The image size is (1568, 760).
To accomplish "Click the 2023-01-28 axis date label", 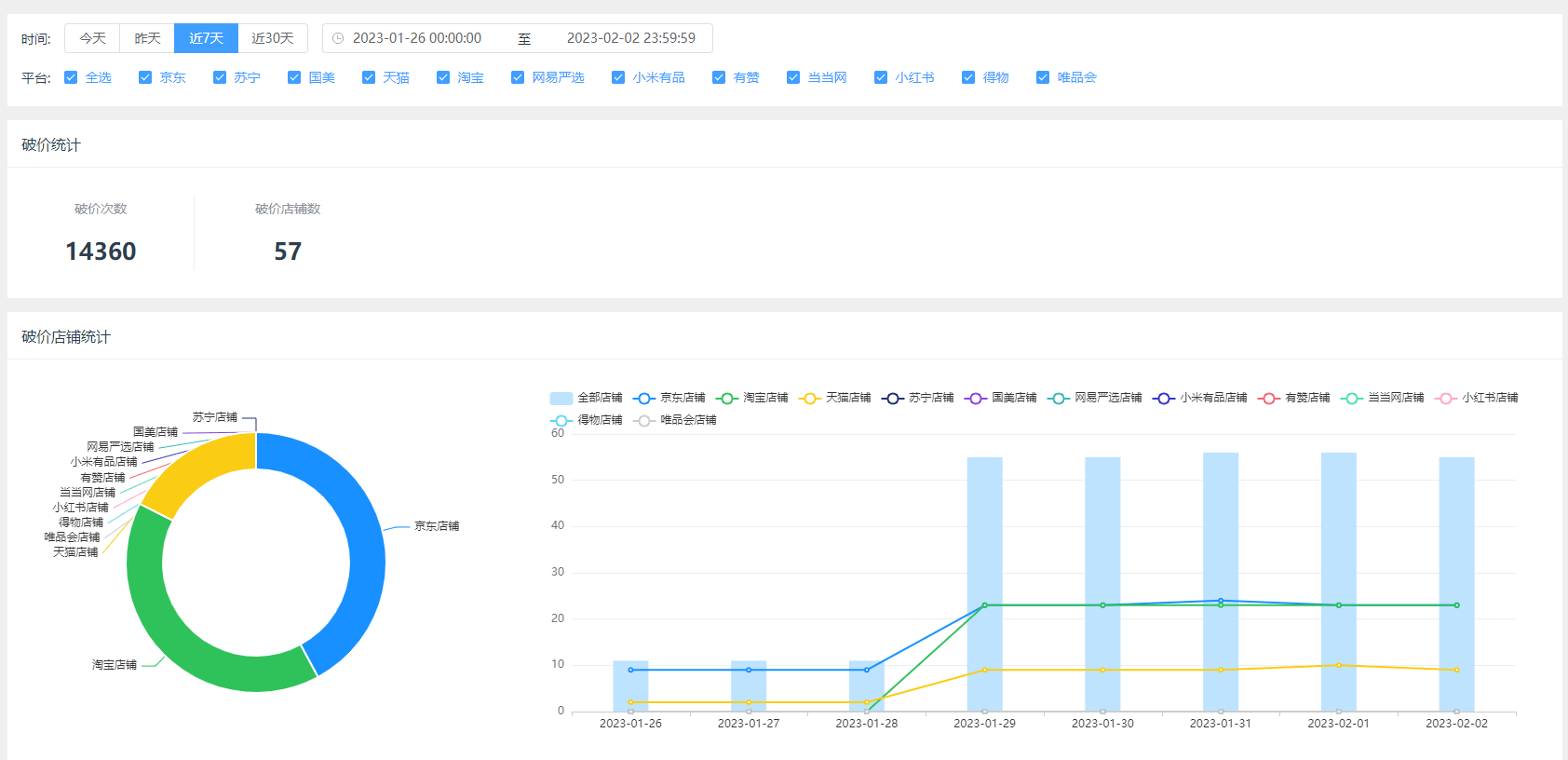I will (x=867, y=724).
